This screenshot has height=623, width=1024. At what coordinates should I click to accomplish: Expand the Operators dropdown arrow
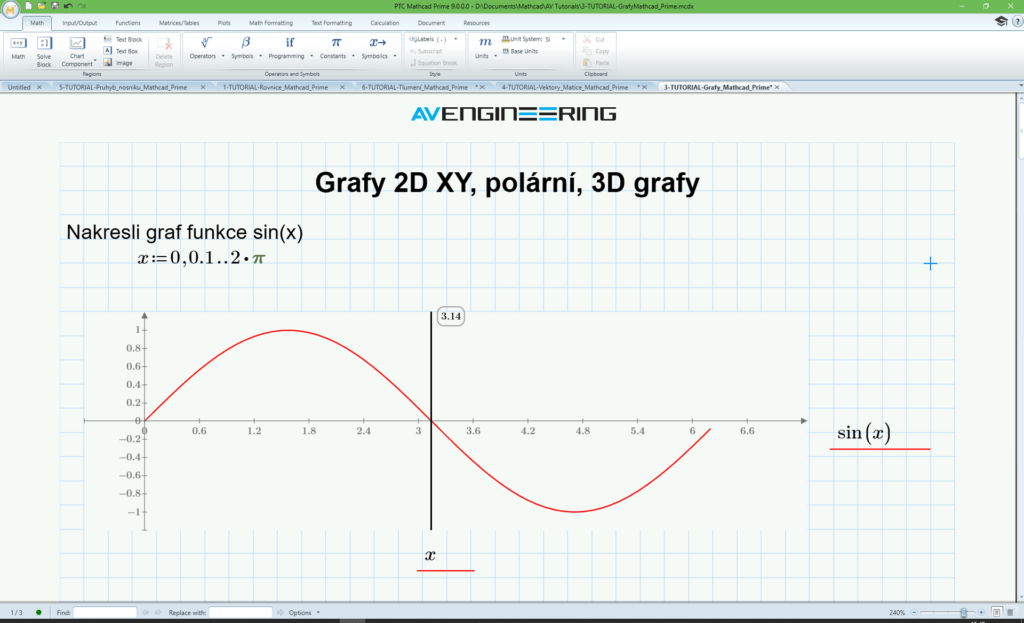pyautogui.click(x=223, y=56)
